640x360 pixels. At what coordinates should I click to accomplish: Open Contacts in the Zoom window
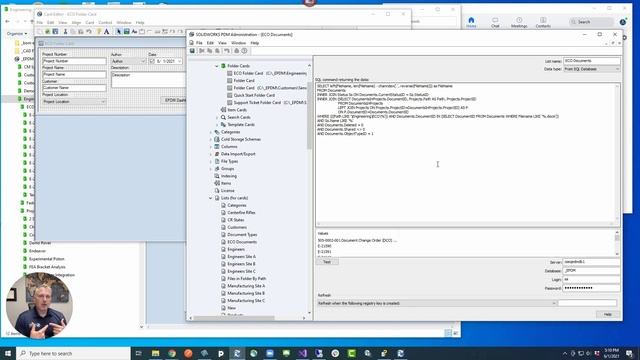click(543, 22)
